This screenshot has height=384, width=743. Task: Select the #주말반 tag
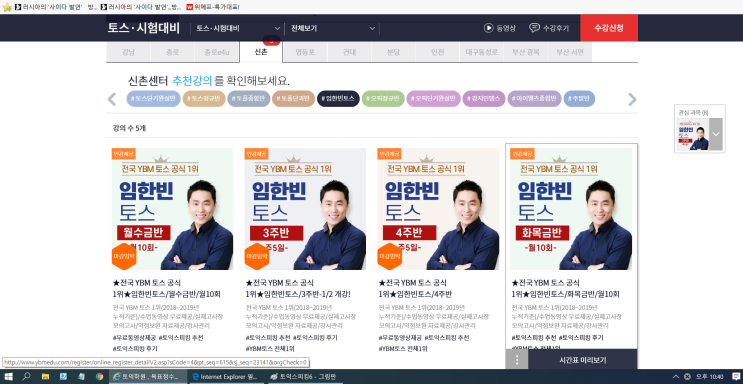(579, 99)
